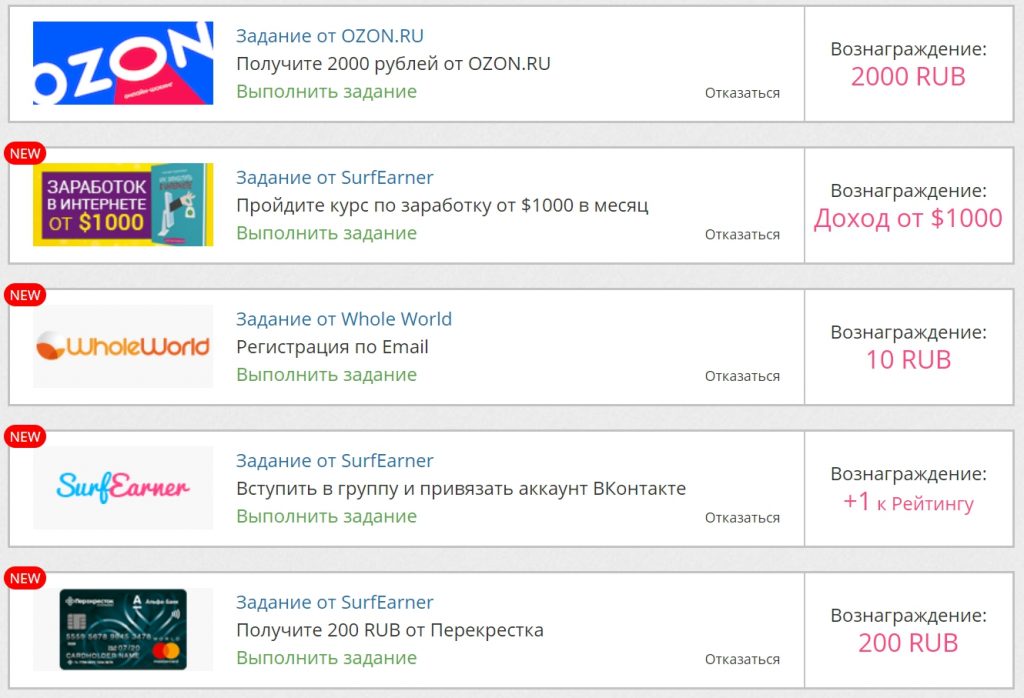The width and height of the screenshot is (1024, 698).
Task: Decline the $1000 course task via 'Отказаться'
Action: (x=742, y=235)
